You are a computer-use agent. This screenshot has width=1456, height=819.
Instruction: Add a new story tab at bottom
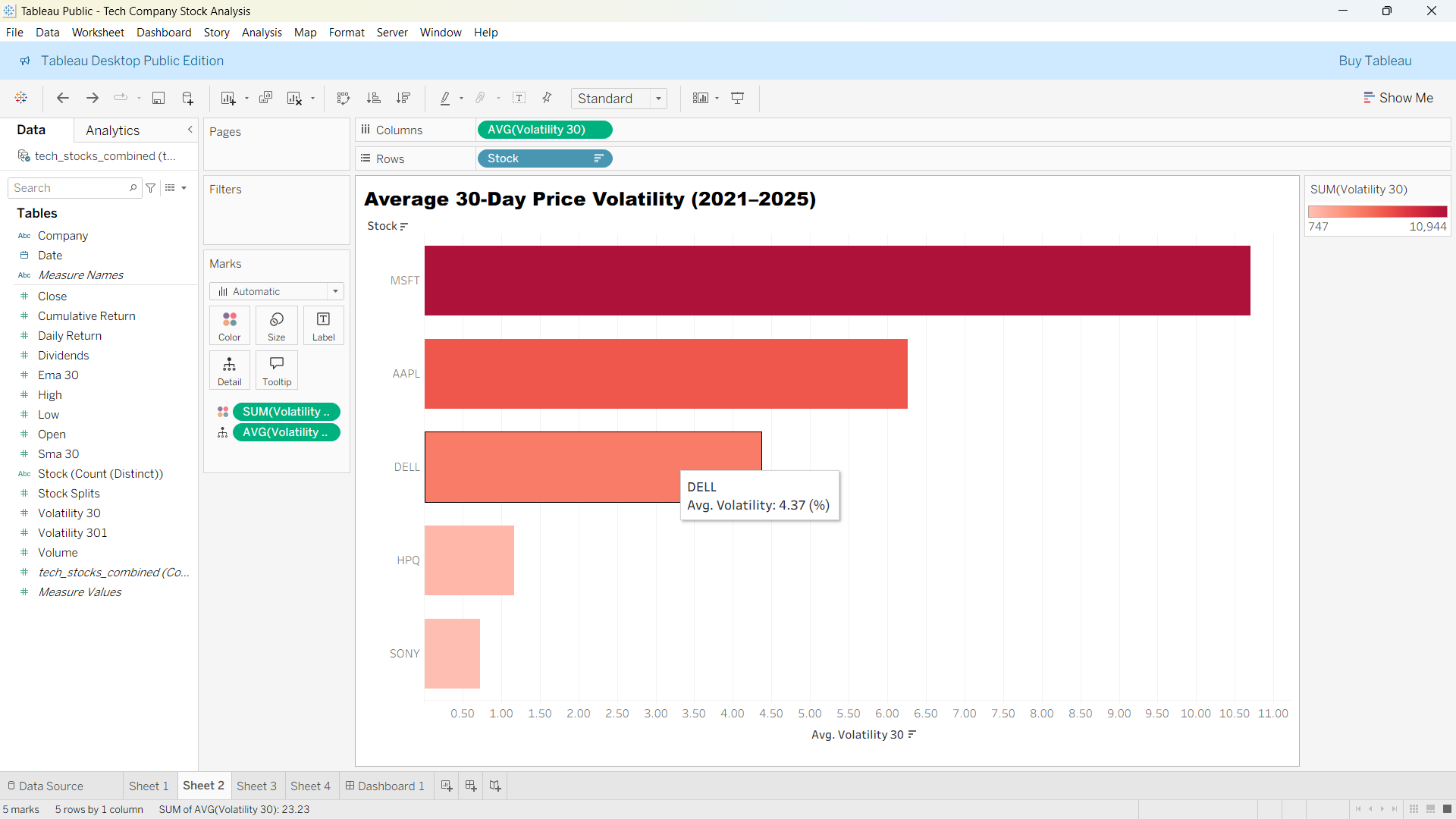[495, 786]
